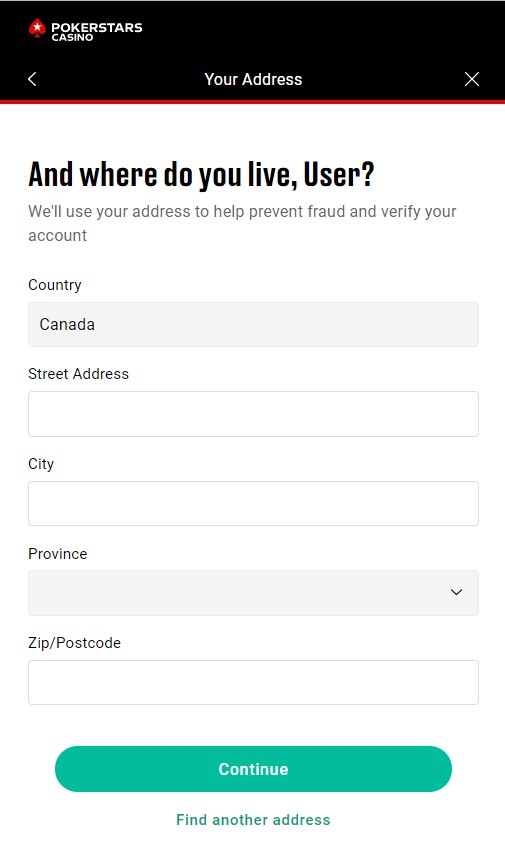The width and height of the screenshot is (505, 862).
Task: Focus the Zip/Postcode input field
Action: [x=253, y=682]
